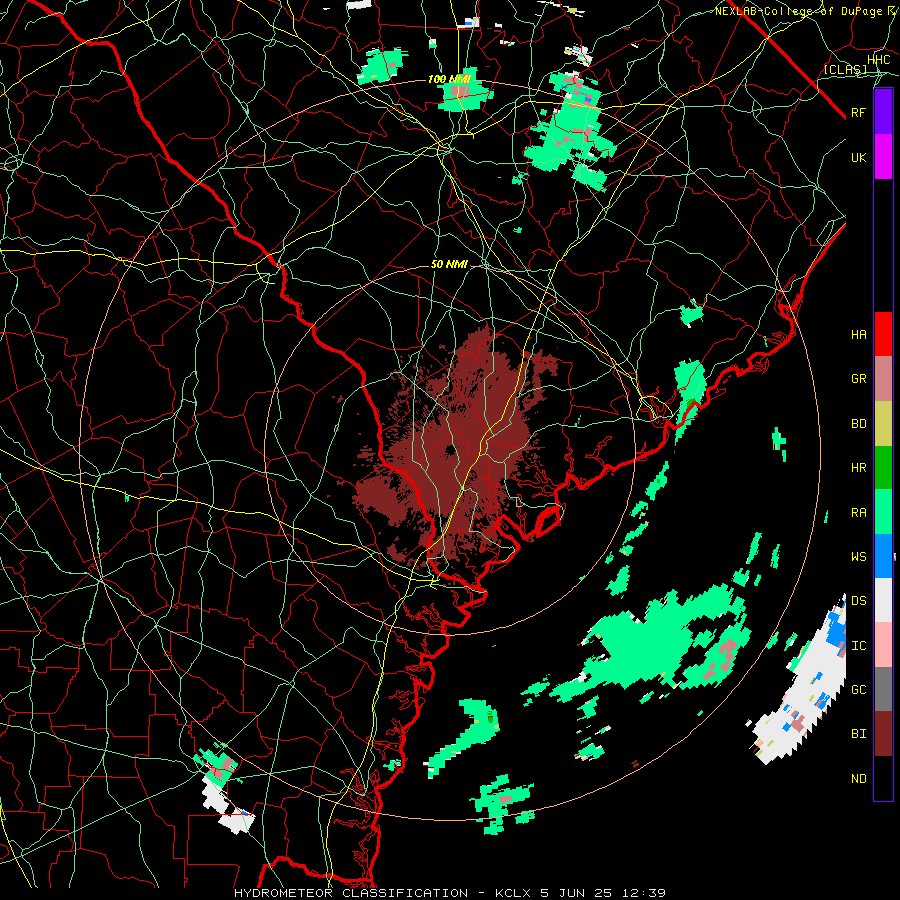900x900 pixels.
Task: Select the light pink IC legend swatch
Action: (x=883, y=645)
